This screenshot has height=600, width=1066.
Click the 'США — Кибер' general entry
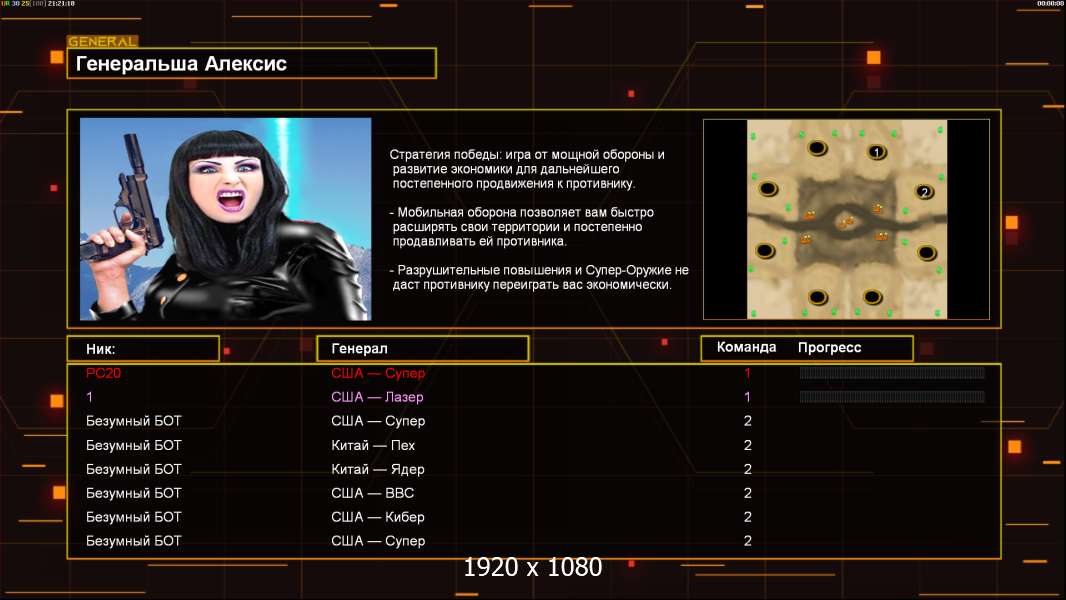point(377,517)
